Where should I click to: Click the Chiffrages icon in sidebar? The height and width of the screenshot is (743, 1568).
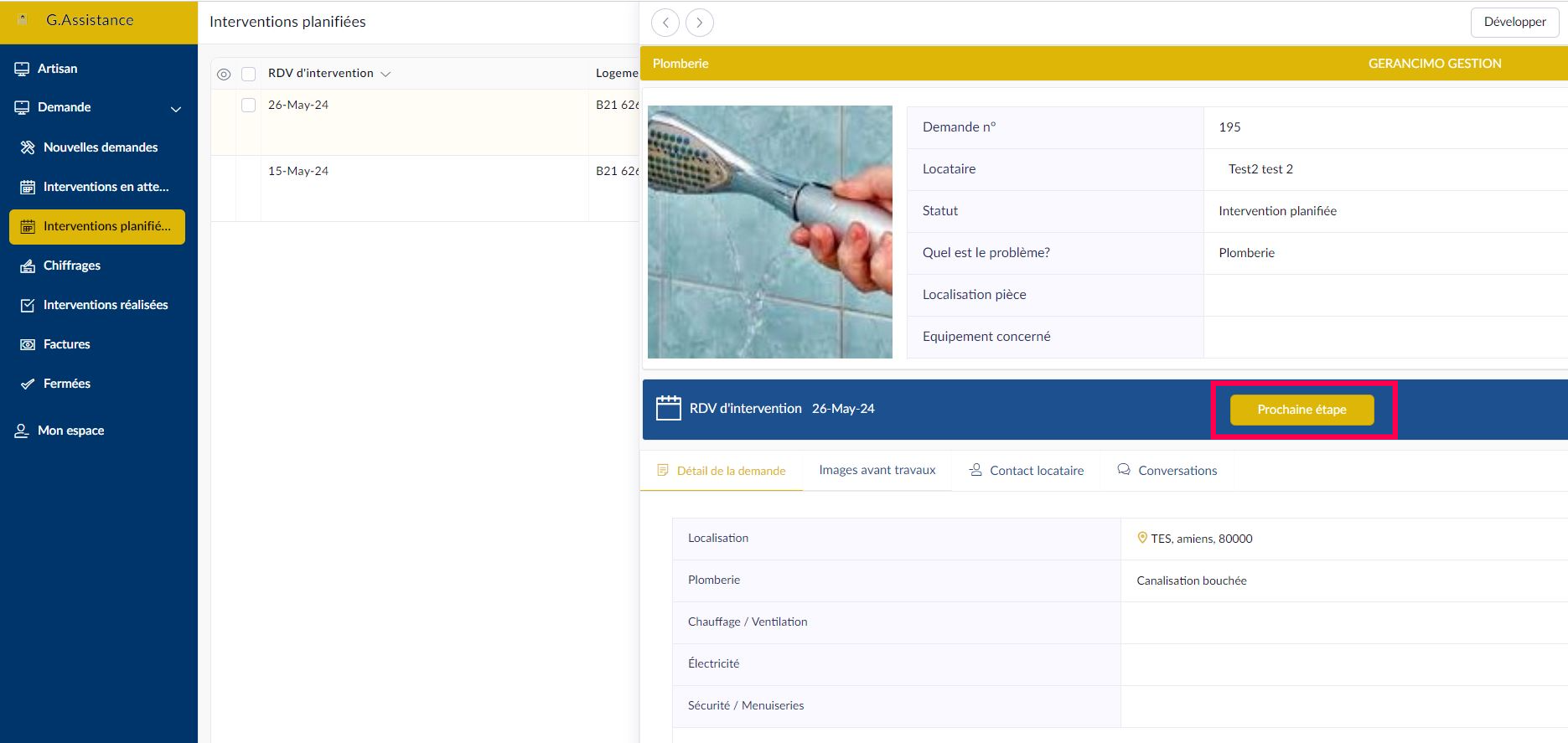click(x=28, y=266)
